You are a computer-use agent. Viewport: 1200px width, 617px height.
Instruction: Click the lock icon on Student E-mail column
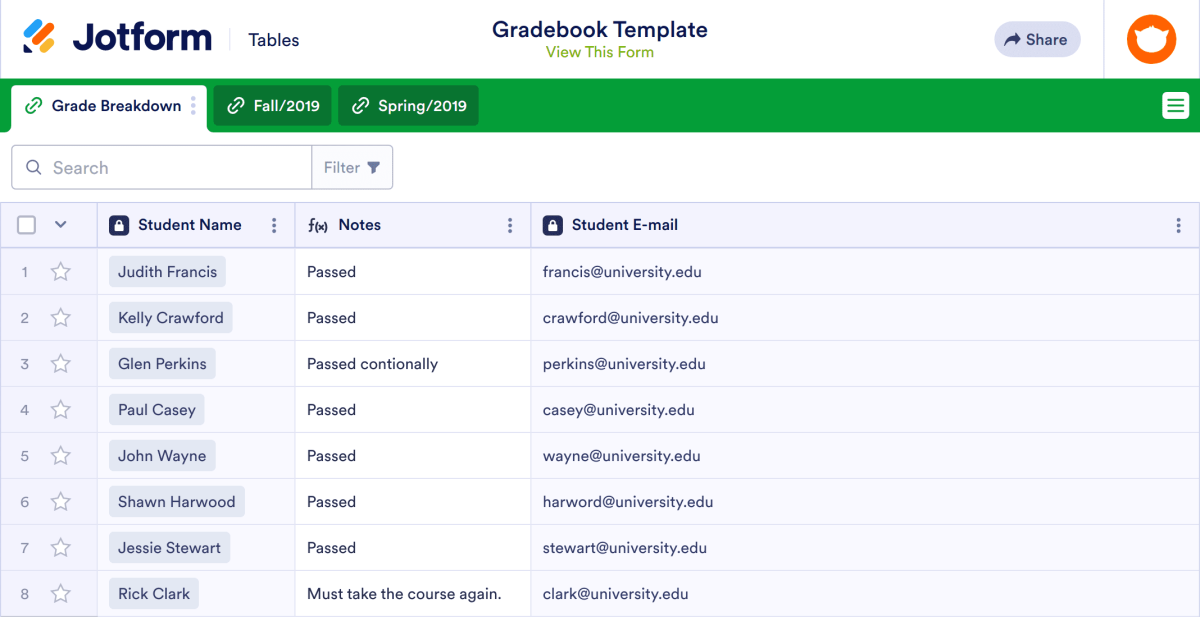coord(553,225)
